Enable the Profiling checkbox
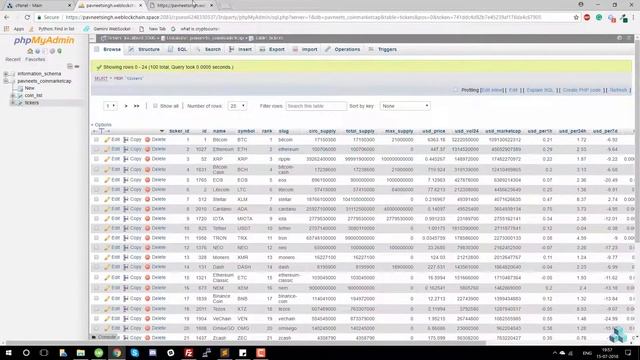This screenshot has width=640, height=360. click(456, 90)
